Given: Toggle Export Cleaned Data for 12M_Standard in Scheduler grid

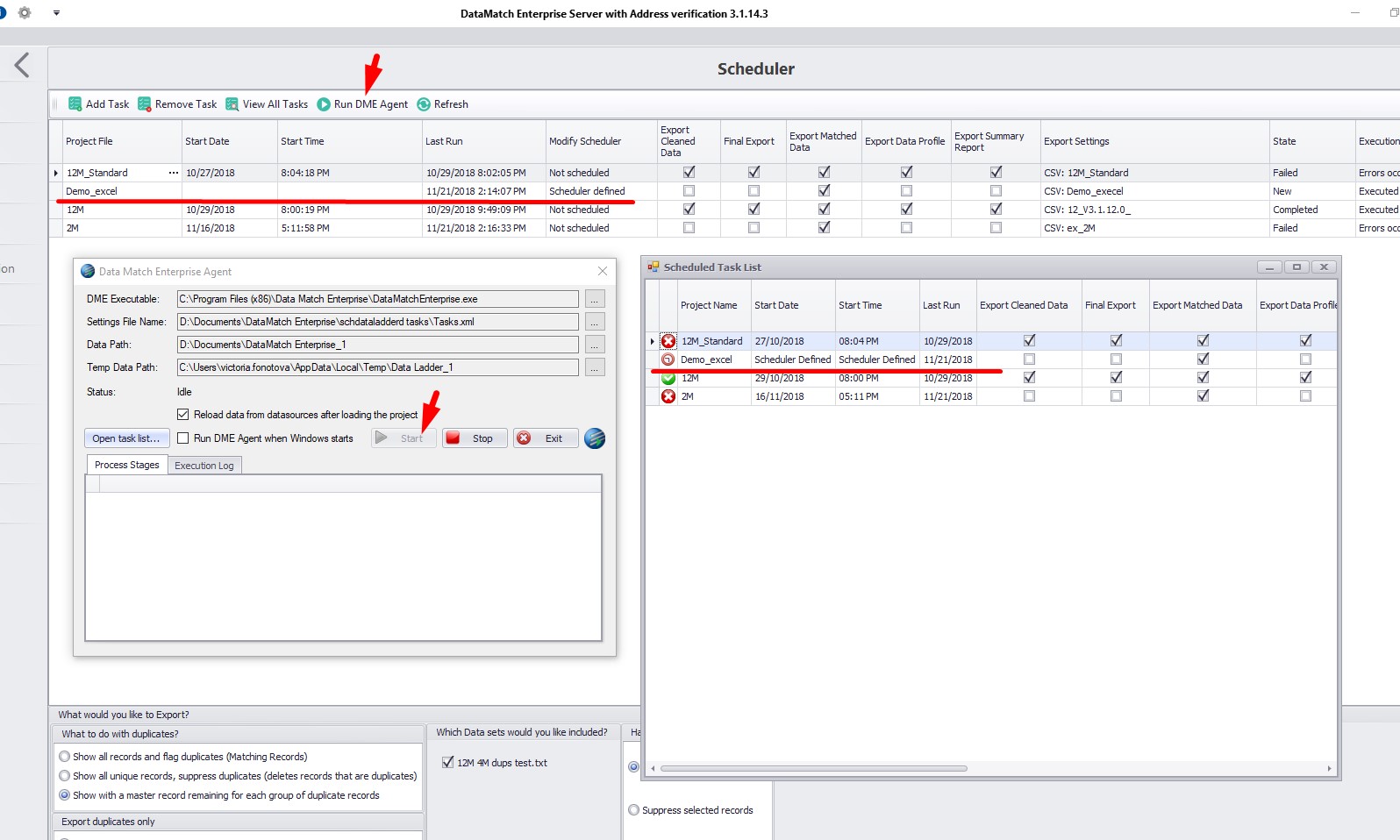Looking at the screenshot, I should coord(689,173).
